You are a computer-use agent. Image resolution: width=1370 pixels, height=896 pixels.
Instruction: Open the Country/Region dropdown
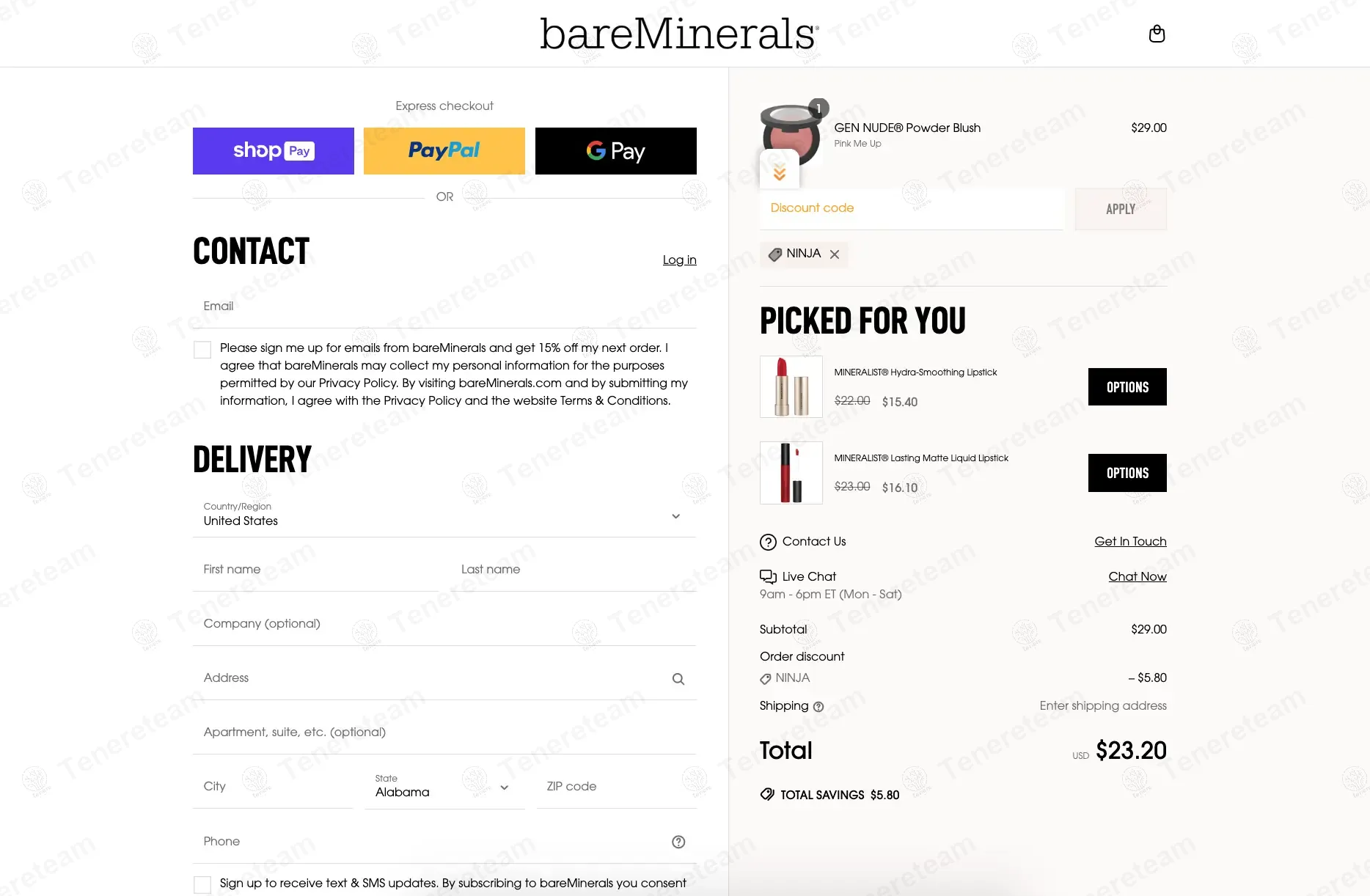click(x=444, y=515)
